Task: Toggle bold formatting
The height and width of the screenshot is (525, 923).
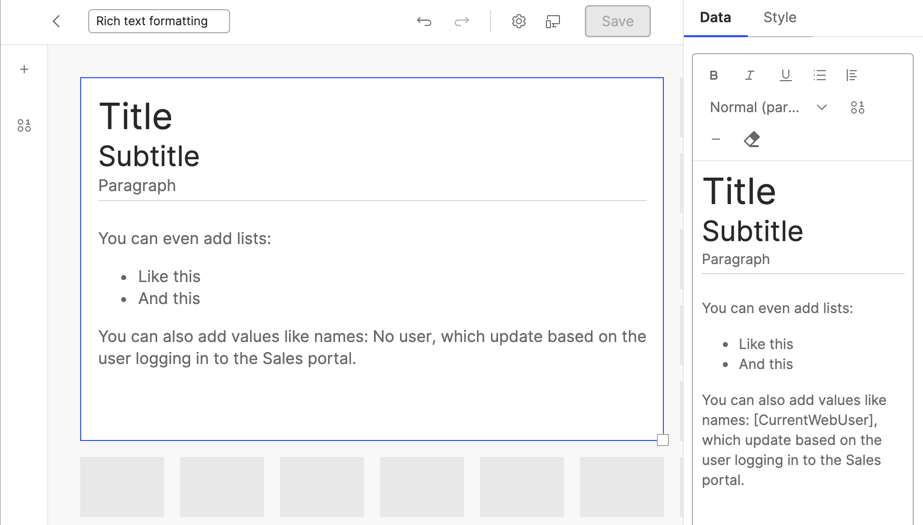Action: [714, 75]
